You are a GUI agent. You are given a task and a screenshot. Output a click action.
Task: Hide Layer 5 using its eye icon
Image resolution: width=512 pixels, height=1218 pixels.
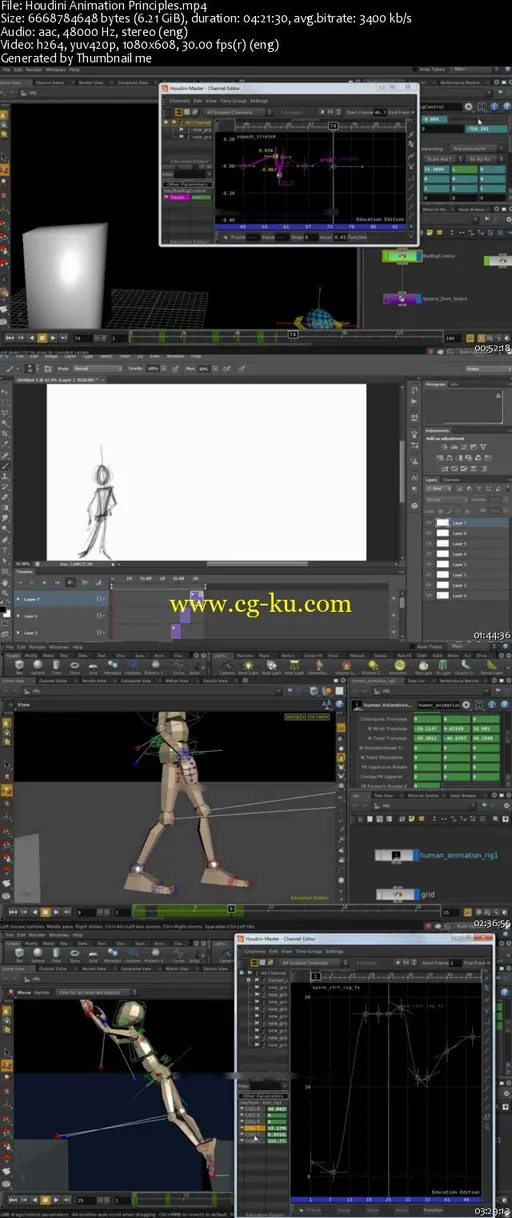(x=429, y=544)
